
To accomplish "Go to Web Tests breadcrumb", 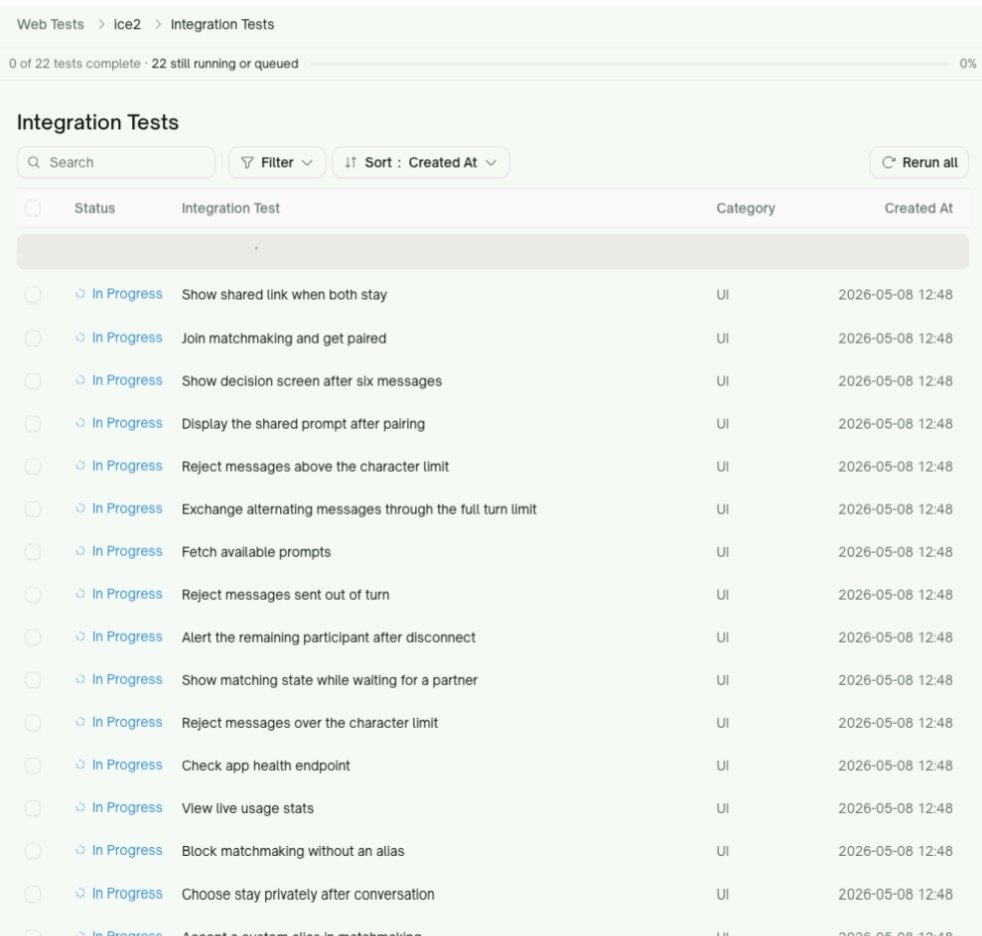I will pyautogui.click(x=50, y=24).
